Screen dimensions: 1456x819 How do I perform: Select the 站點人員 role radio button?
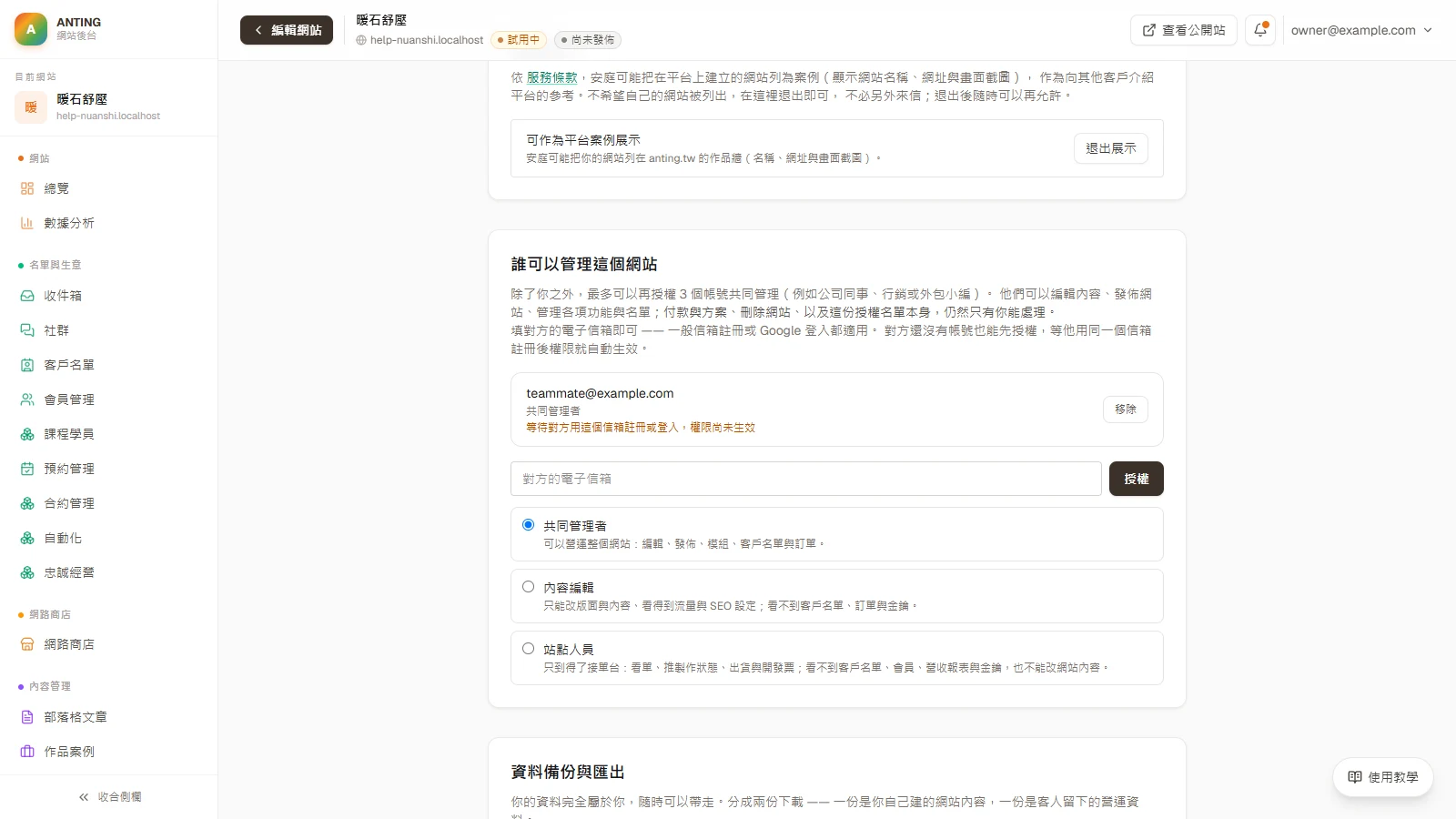coord(528,649)
